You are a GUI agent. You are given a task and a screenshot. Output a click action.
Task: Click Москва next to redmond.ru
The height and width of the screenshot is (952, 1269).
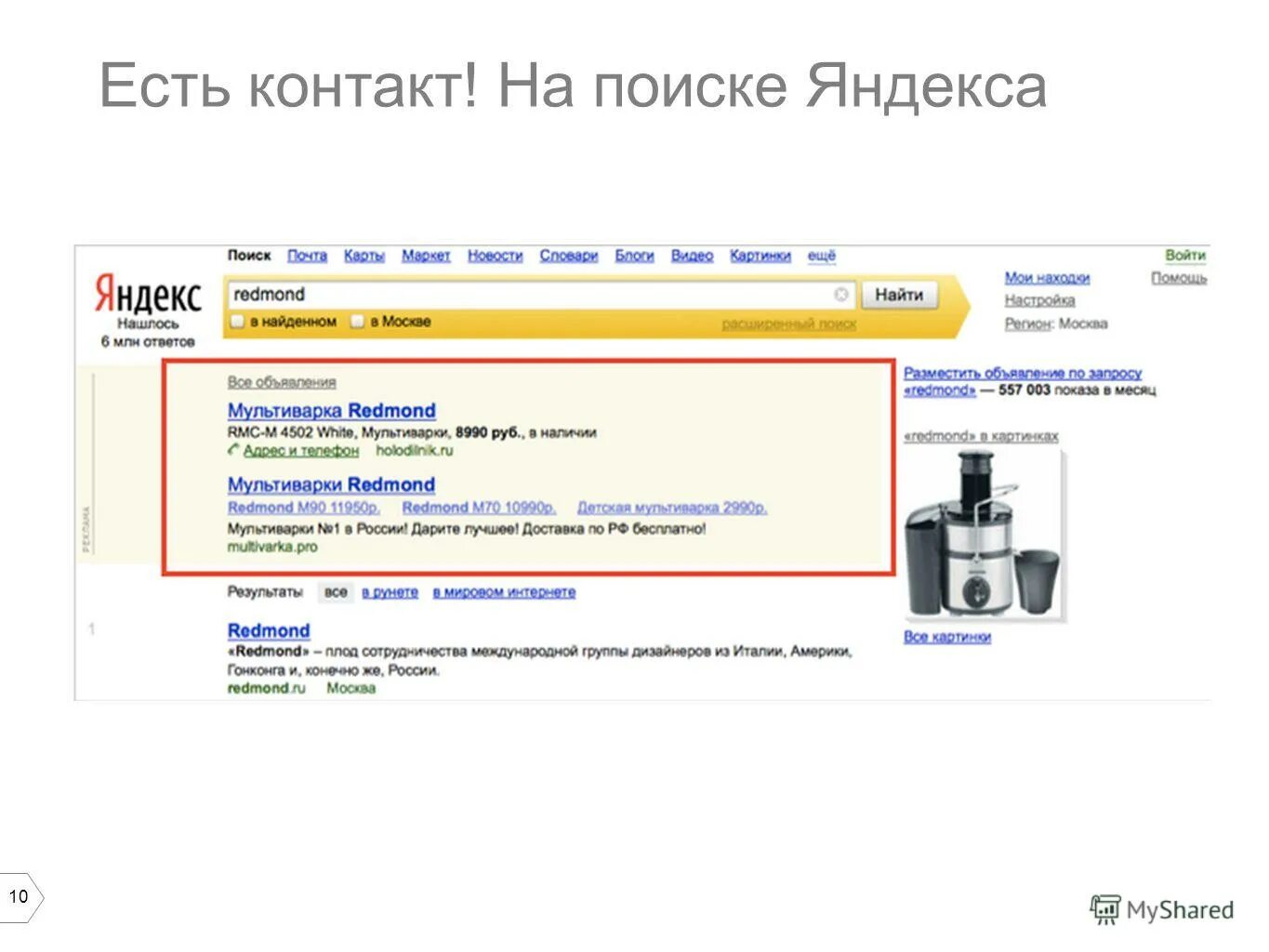click(350, 688)
